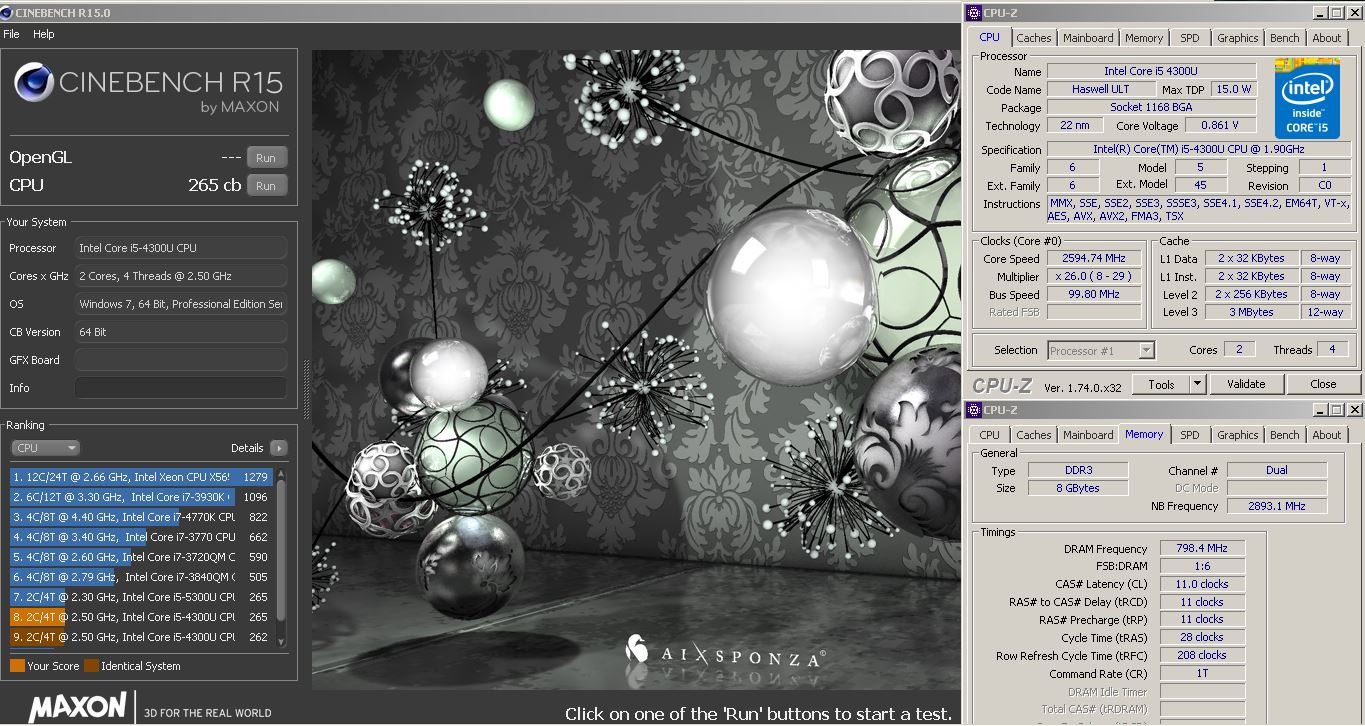Switch to Graphics tab in lower CPU-Z

pos(1238,435)
